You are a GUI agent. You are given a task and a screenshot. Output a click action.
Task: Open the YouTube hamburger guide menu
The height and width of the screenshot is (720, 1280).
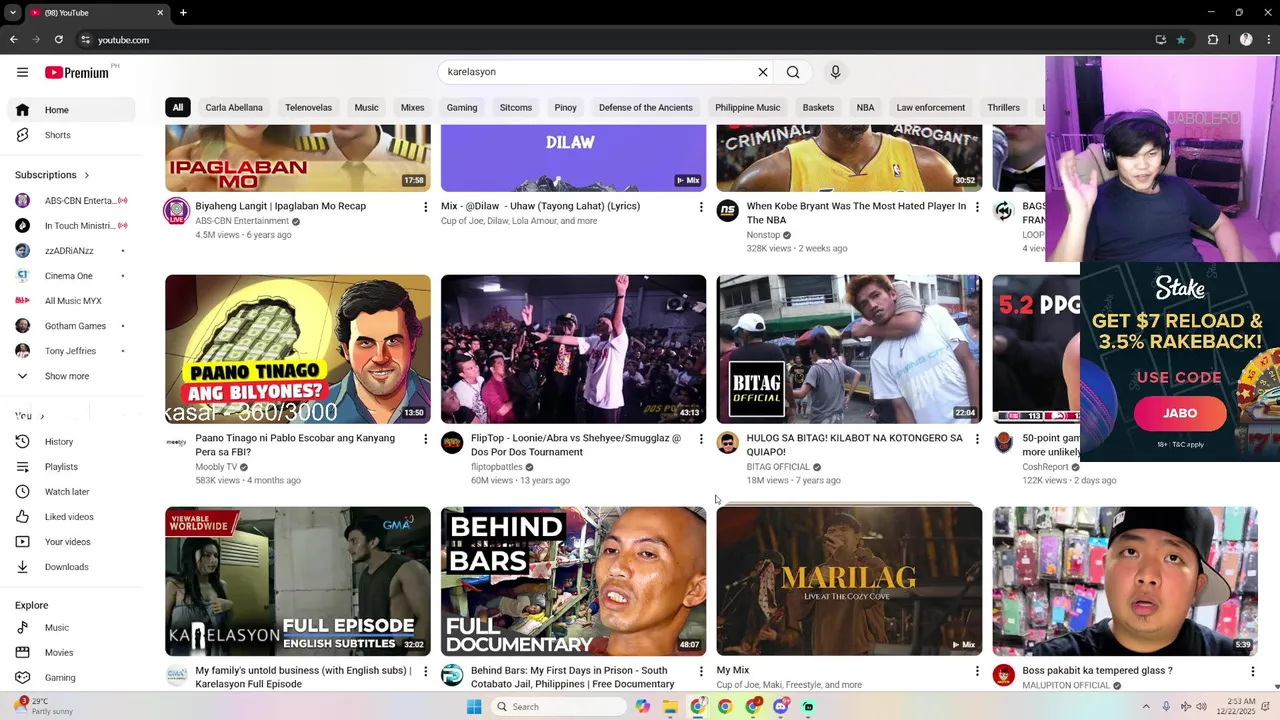(x=22, y=72)
